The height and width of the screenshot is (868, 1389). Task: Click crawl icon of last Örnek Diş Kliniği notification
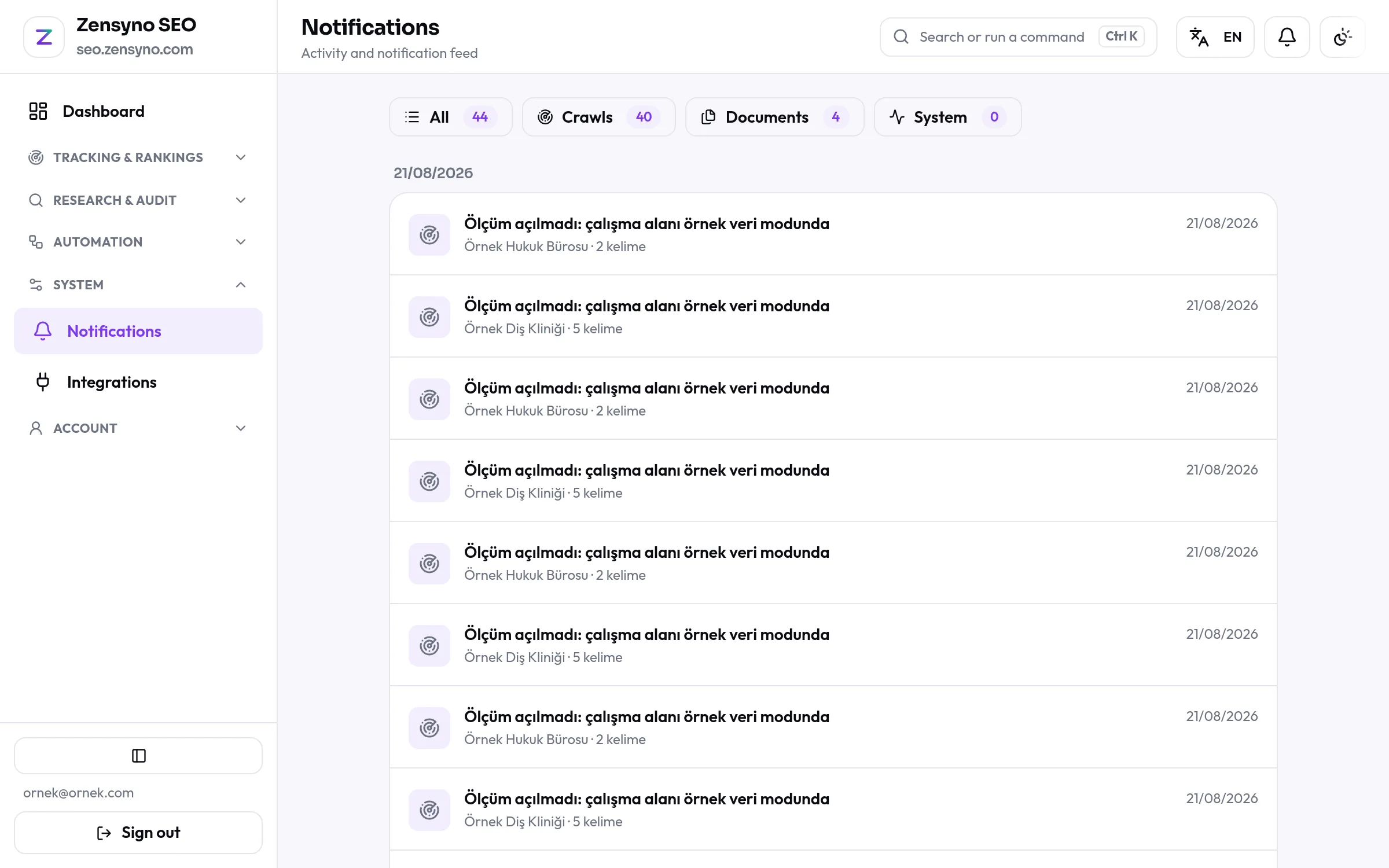point(429,810)
